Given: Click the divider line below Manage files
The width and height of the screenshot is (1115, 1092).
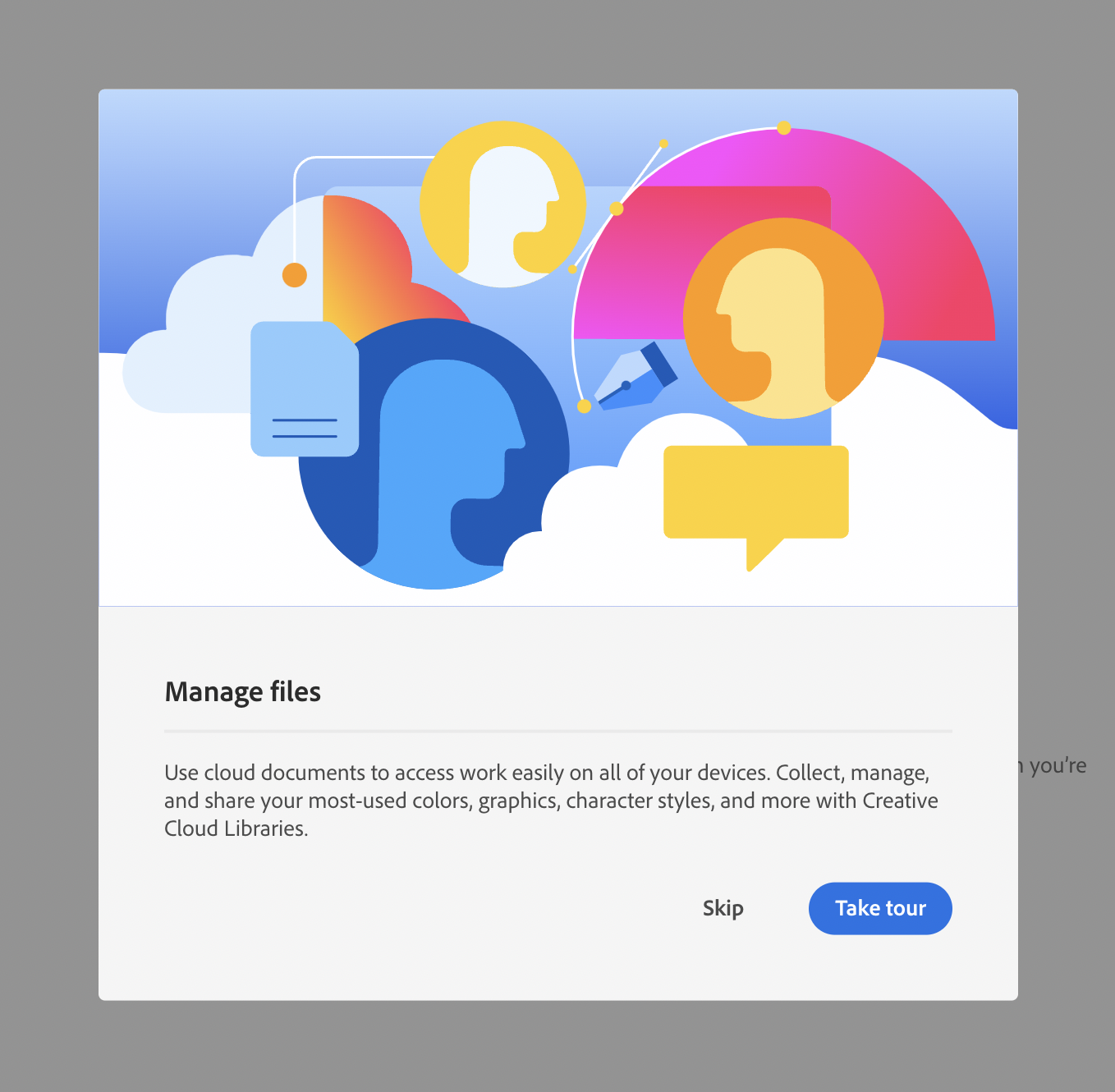Looking at the screenshot, I should coord(558,731).
